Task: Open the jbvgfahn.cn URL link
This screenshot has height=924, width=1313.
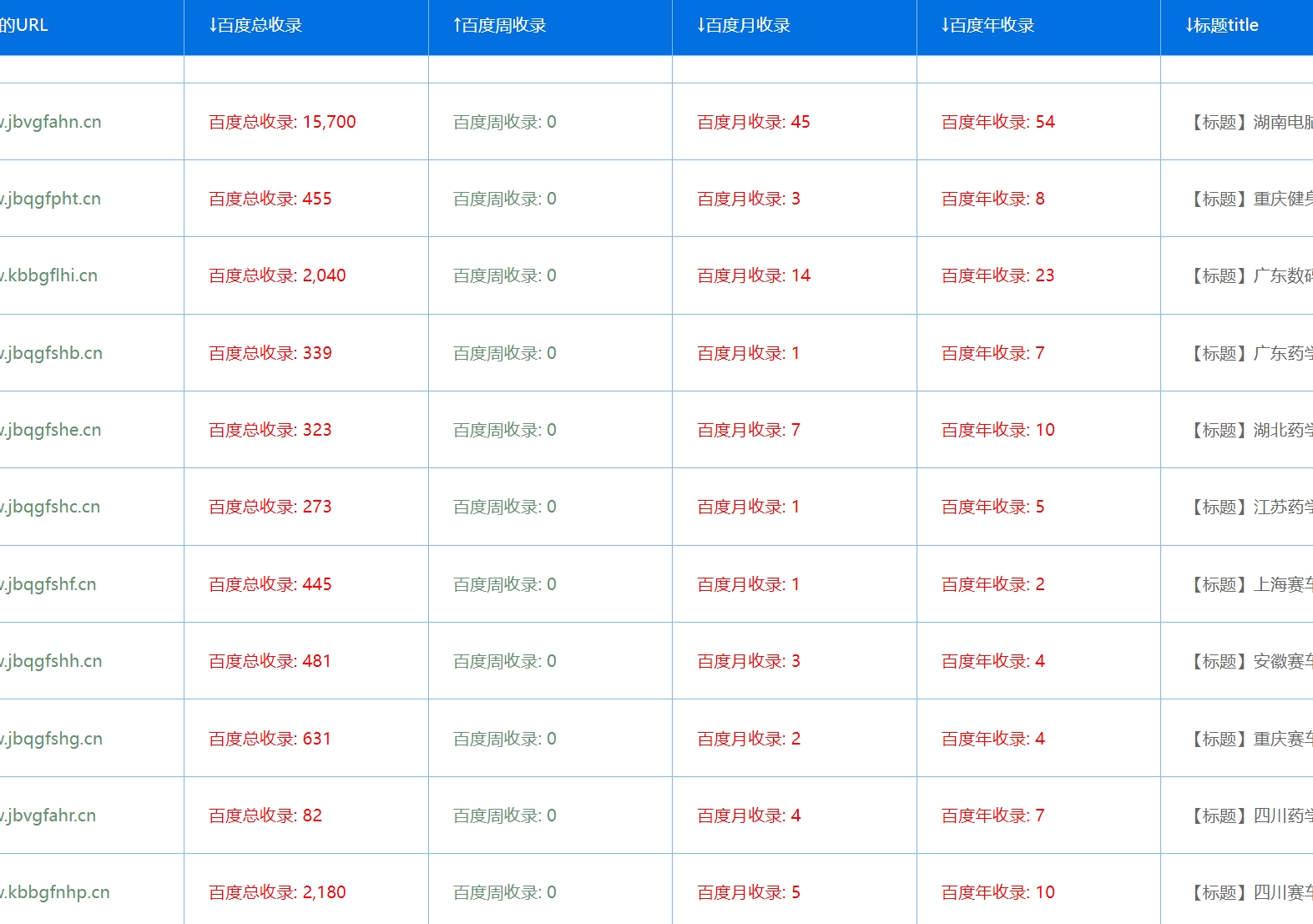Action: [51, 122]
